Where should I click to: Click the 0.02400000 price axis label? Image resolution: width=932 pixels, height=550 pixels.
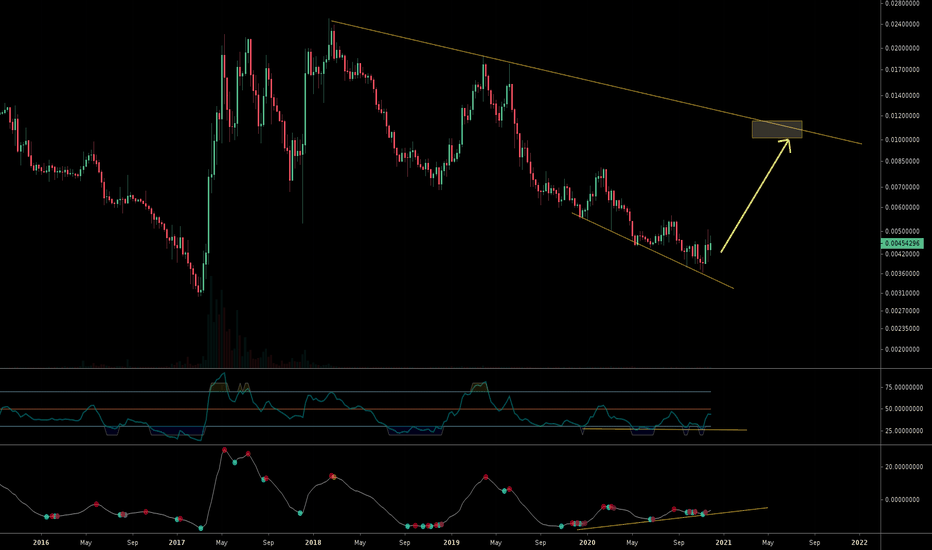(902, 24)
